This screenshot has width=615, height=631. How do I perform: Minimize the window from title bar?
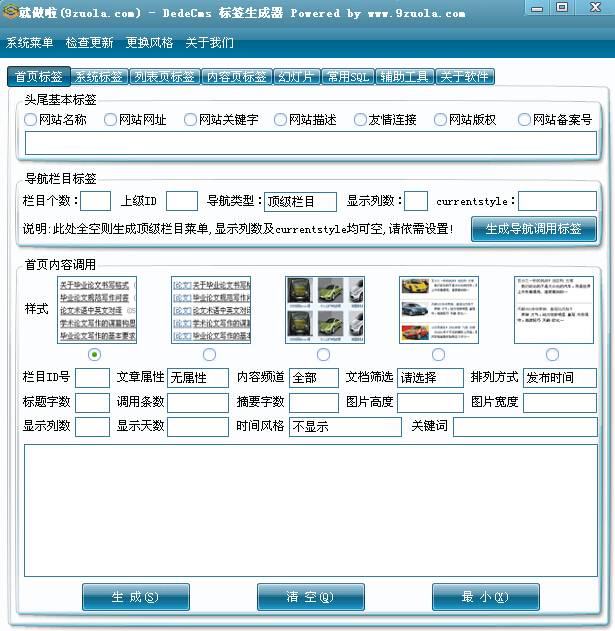(x=537, y=8)
